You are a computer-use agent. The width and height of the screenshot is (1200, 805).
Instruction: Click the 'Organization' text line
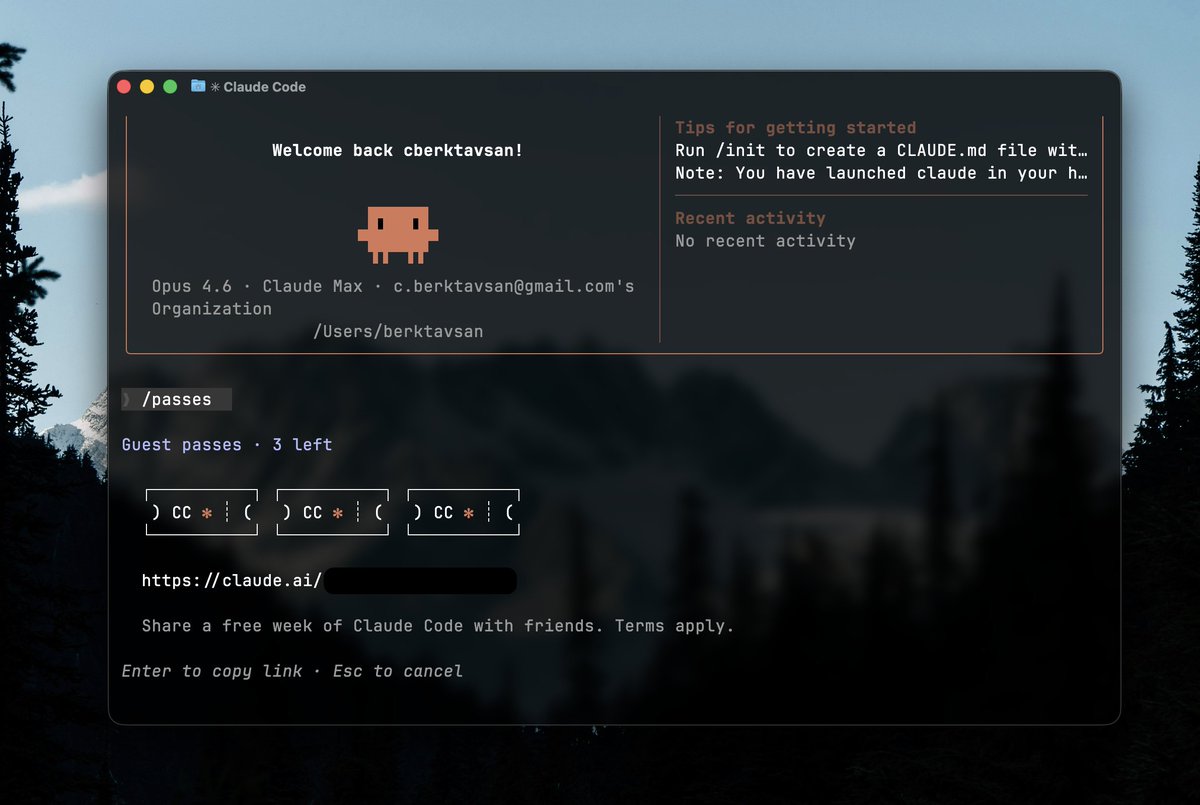212,309
